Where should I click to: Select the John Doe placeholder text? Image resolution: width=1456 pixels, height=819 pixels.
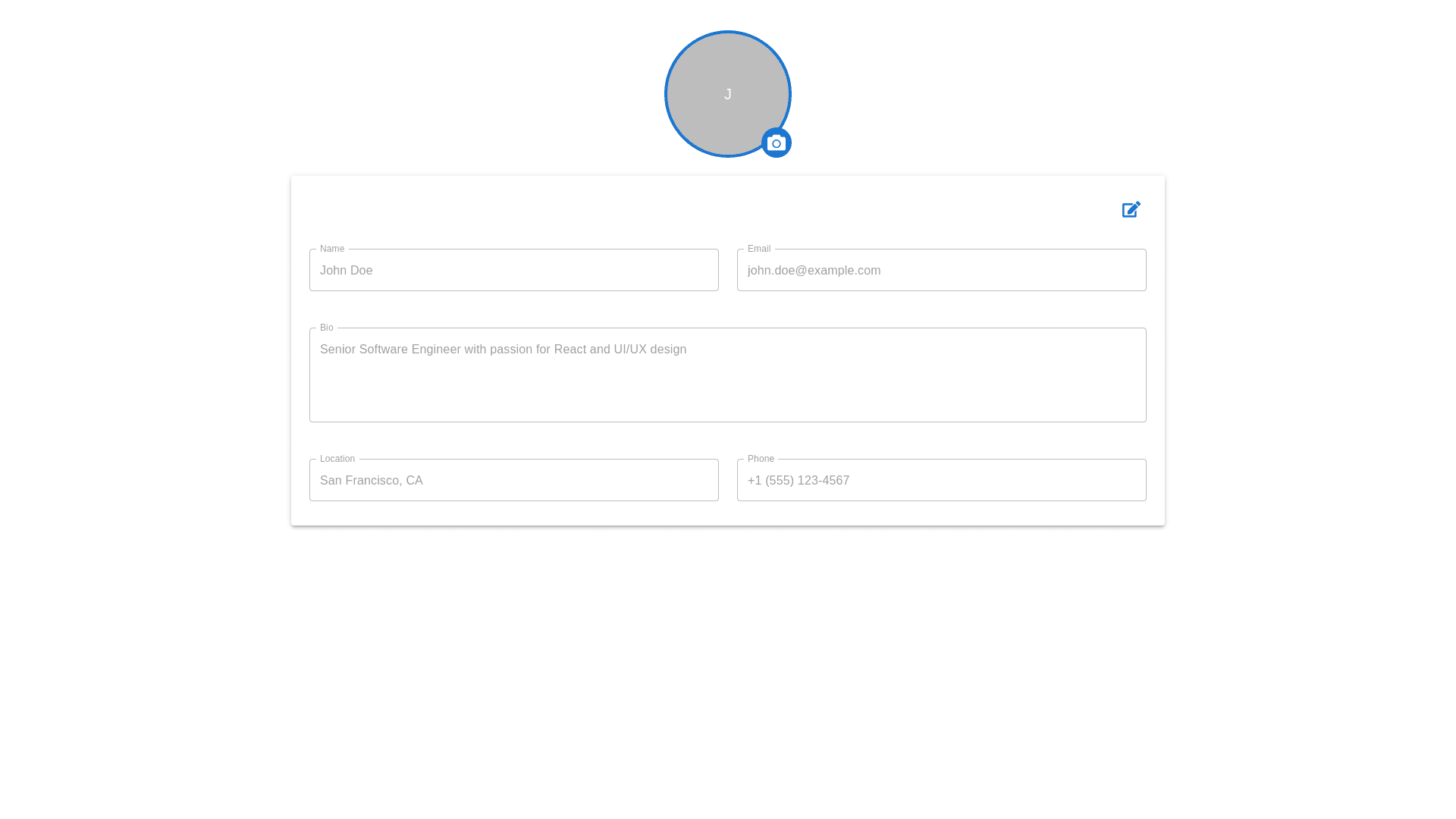click(347, 270)
